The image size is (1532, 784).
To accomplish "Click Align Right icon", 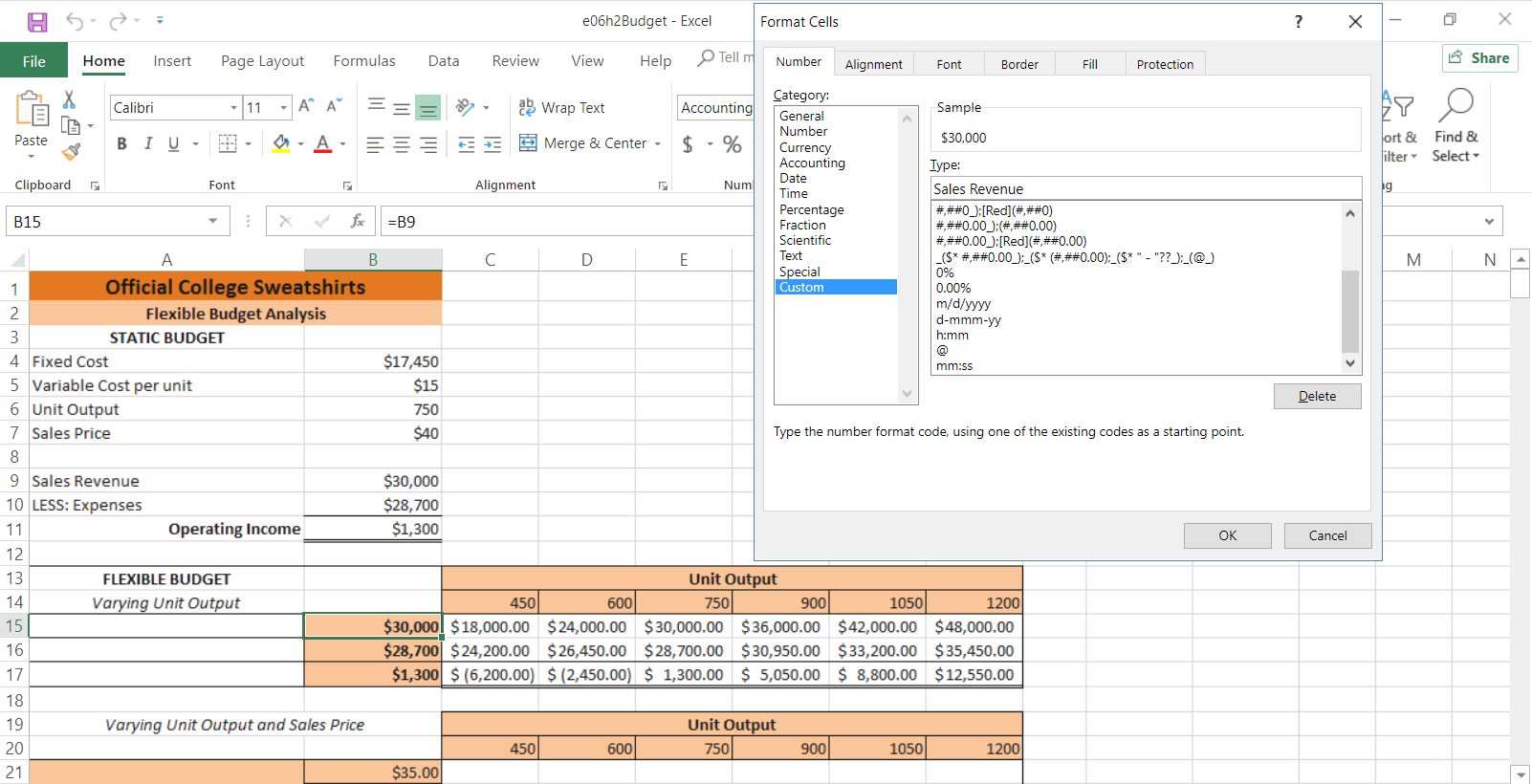I will tap(428, 144).
